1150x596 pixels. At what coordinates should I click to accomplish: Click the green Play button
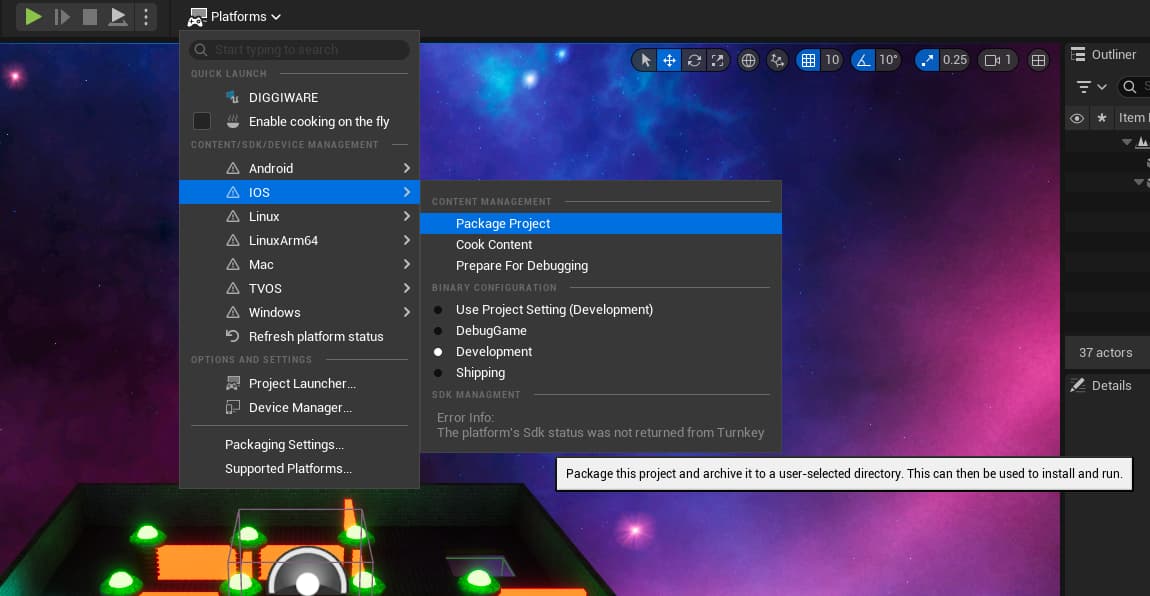coord(34,17)
